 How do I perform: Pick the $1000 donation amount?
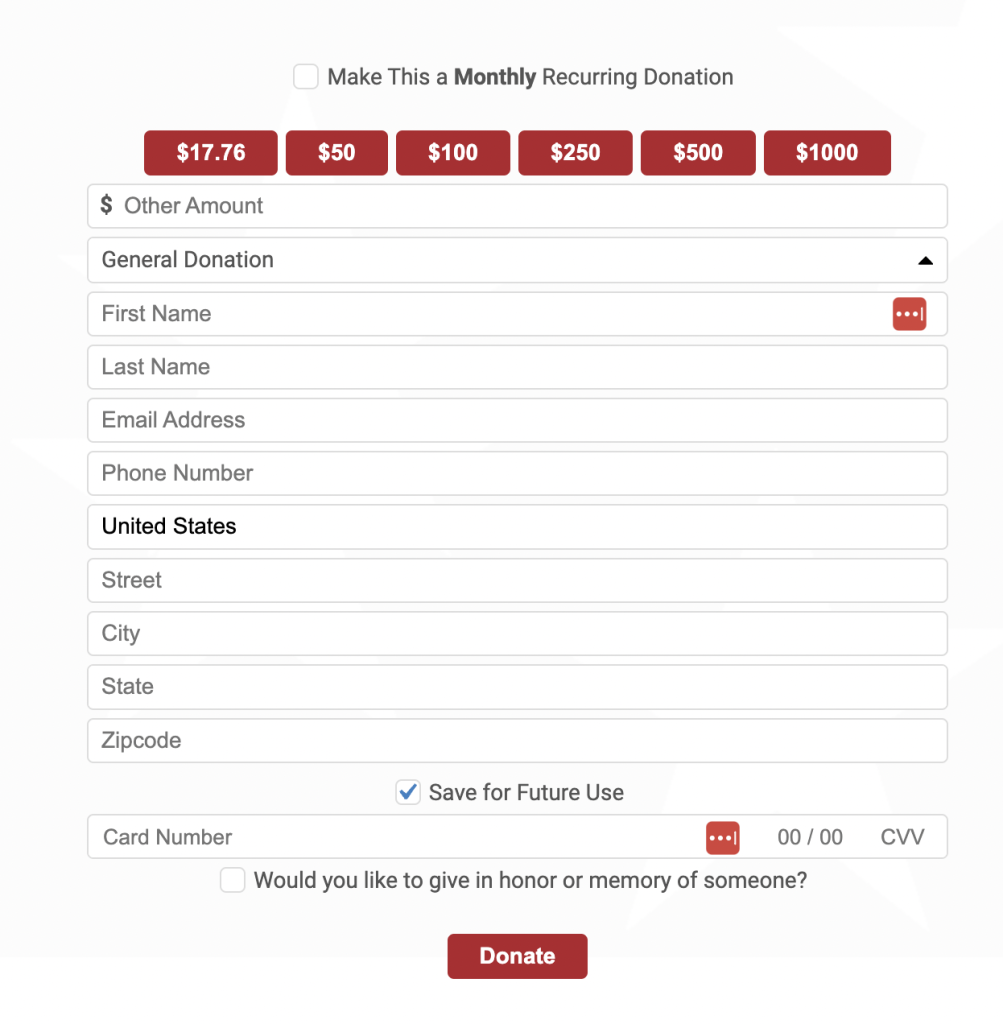click(827, 153)
